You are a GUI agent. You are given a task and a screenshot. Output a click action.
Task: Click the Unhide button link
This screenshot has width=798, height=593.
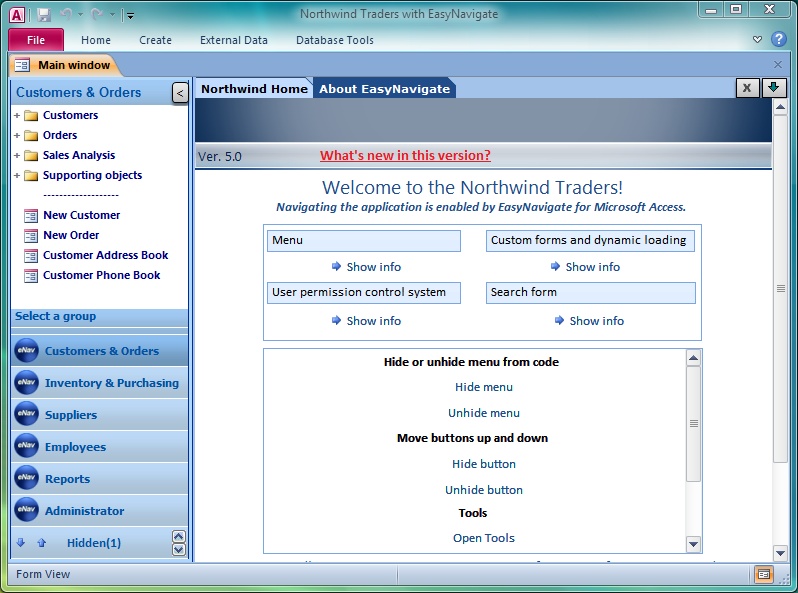pos(483,490)
